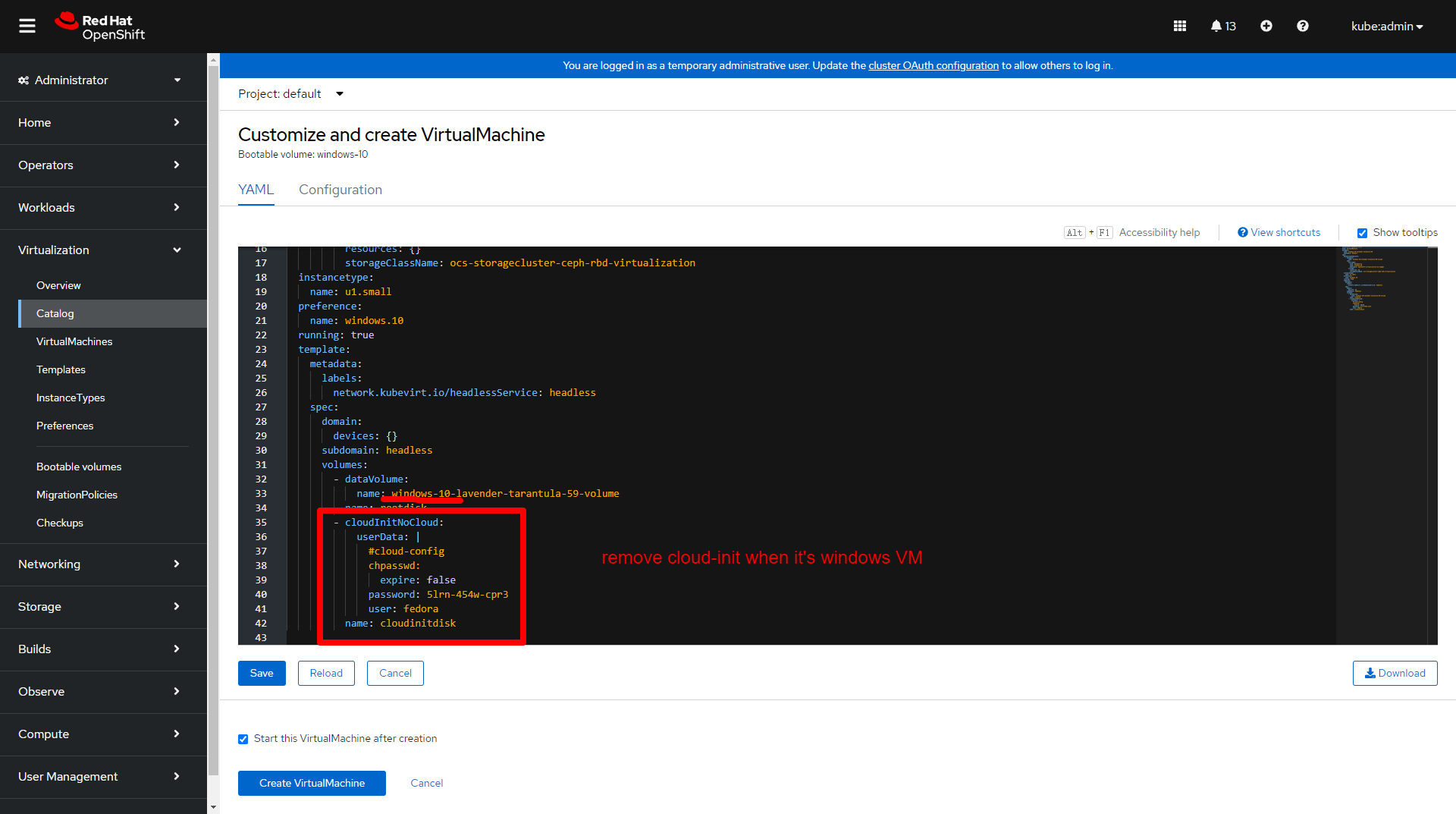Image resolution: width=1456 pixels, height=814 pixels.
Task: Select Catalog in the sidebar
Action: (x=112, y=313)
